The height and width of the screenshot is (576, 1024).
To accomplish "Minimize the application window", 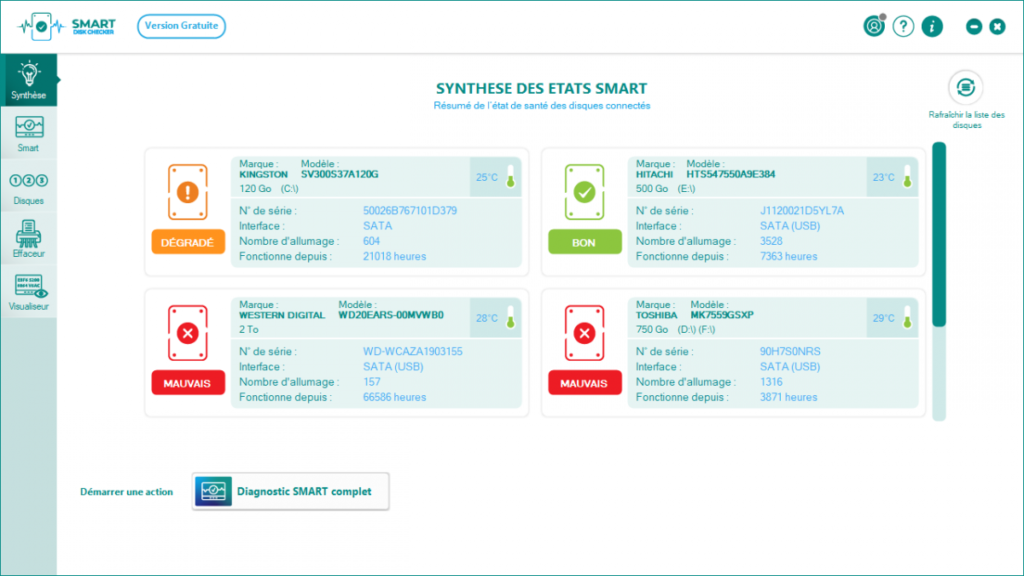I will tap(974, 26).
